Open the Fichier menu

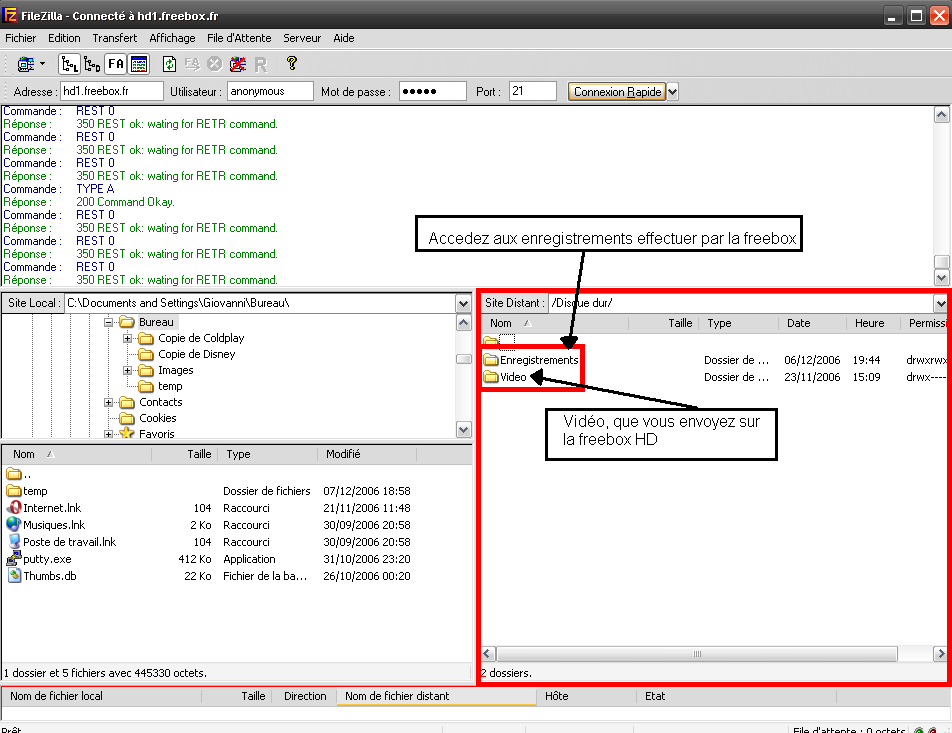pyautogui.click(x=21, y=38)
